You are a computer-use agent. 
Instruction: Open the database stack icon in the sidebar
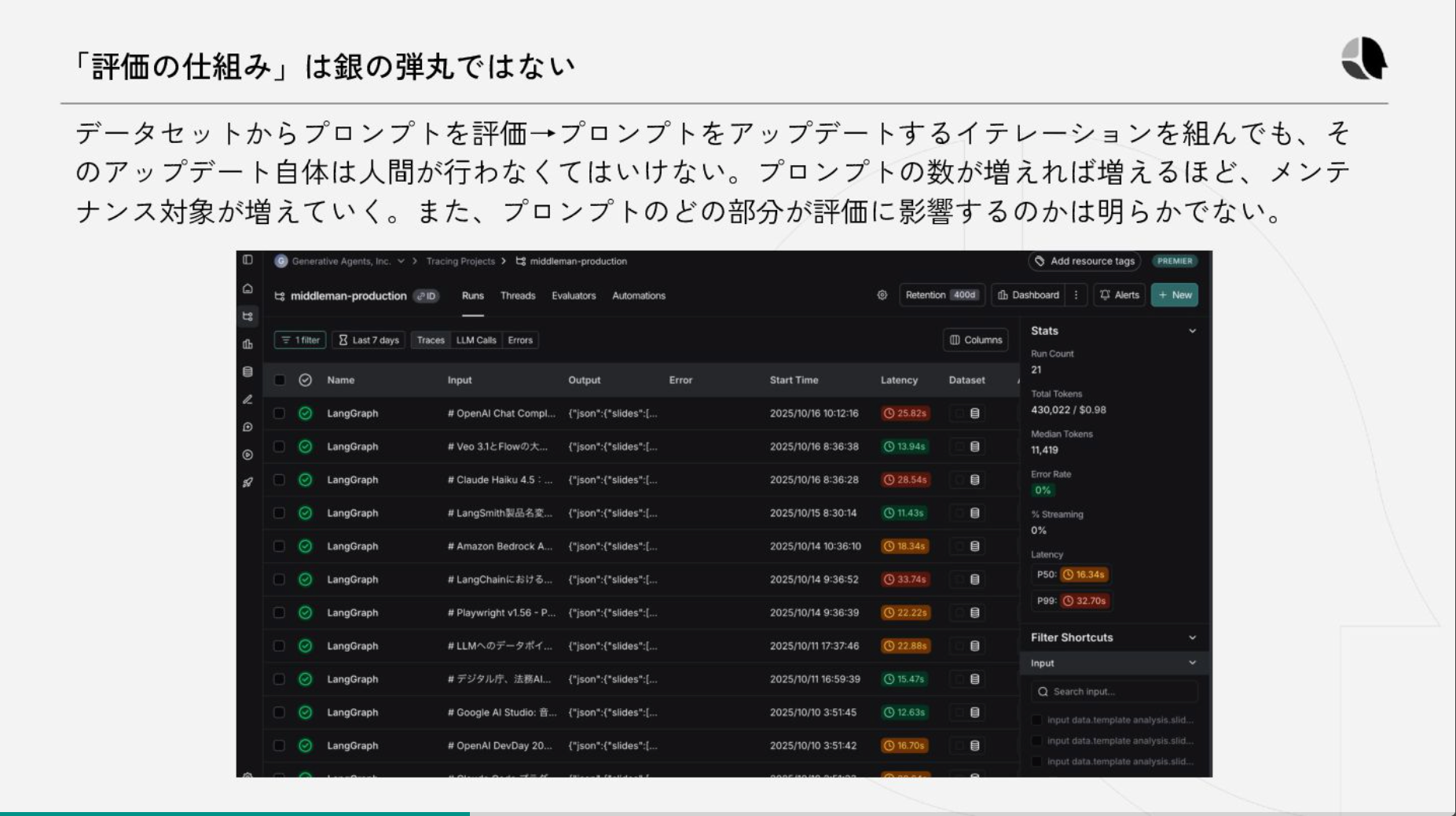tap(248, 372)
